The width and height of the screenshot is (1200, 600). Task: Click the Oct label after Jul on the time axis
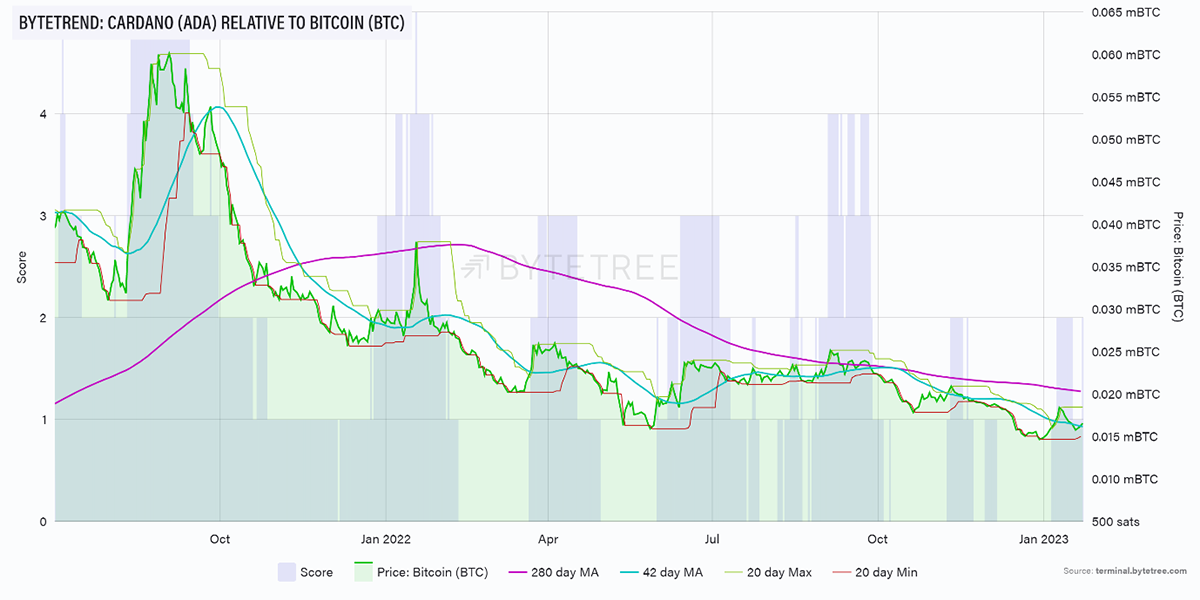pyautogui.click(x=877, y=540)
